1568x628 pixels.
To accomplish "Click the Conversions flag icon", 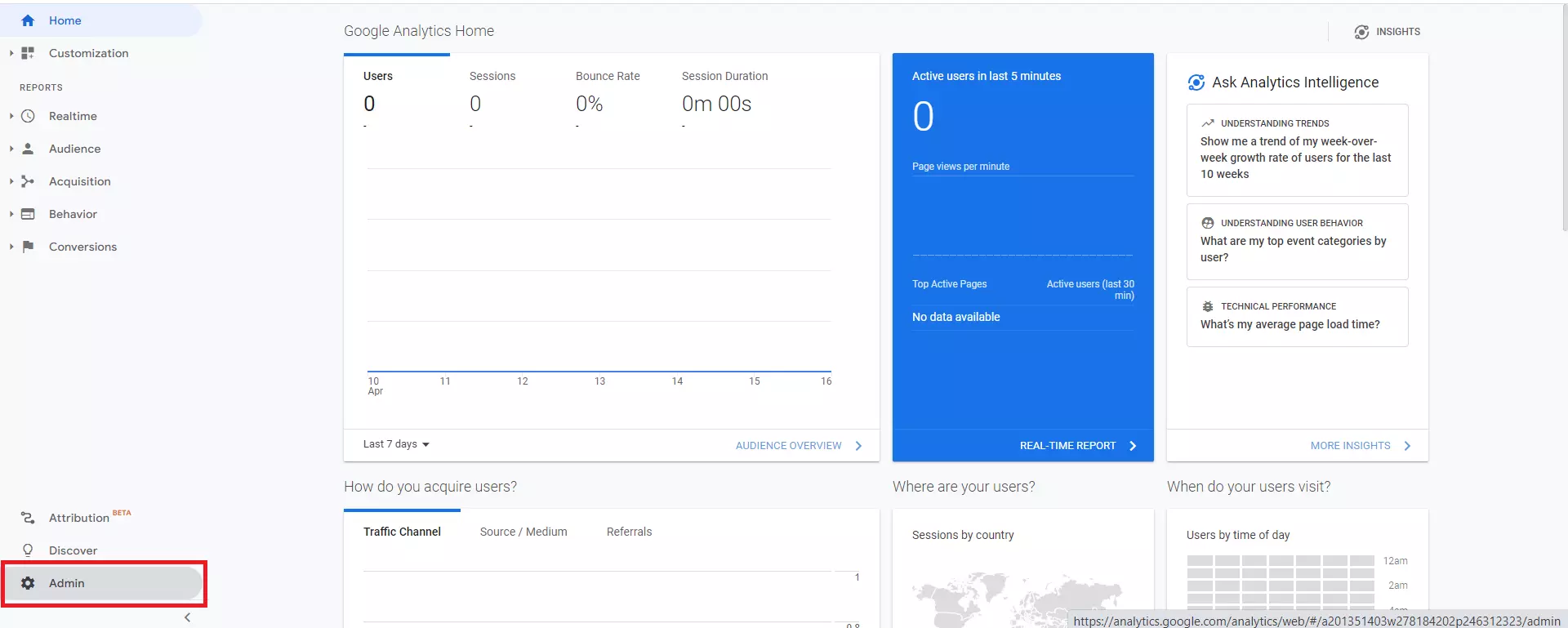I will click(x=28, y=247).
